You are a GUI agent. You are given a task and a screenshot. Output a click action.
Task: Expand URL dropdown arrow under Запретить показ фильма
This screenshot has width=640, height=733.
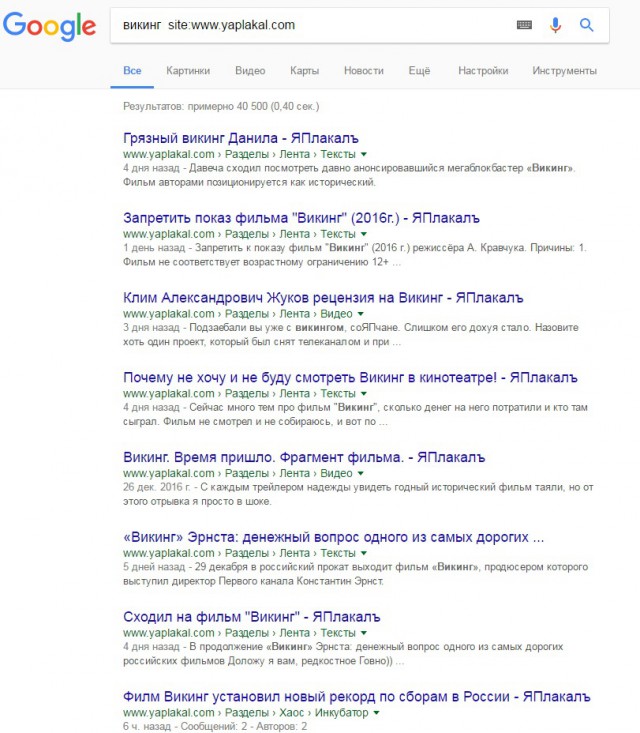coord(364,234)
